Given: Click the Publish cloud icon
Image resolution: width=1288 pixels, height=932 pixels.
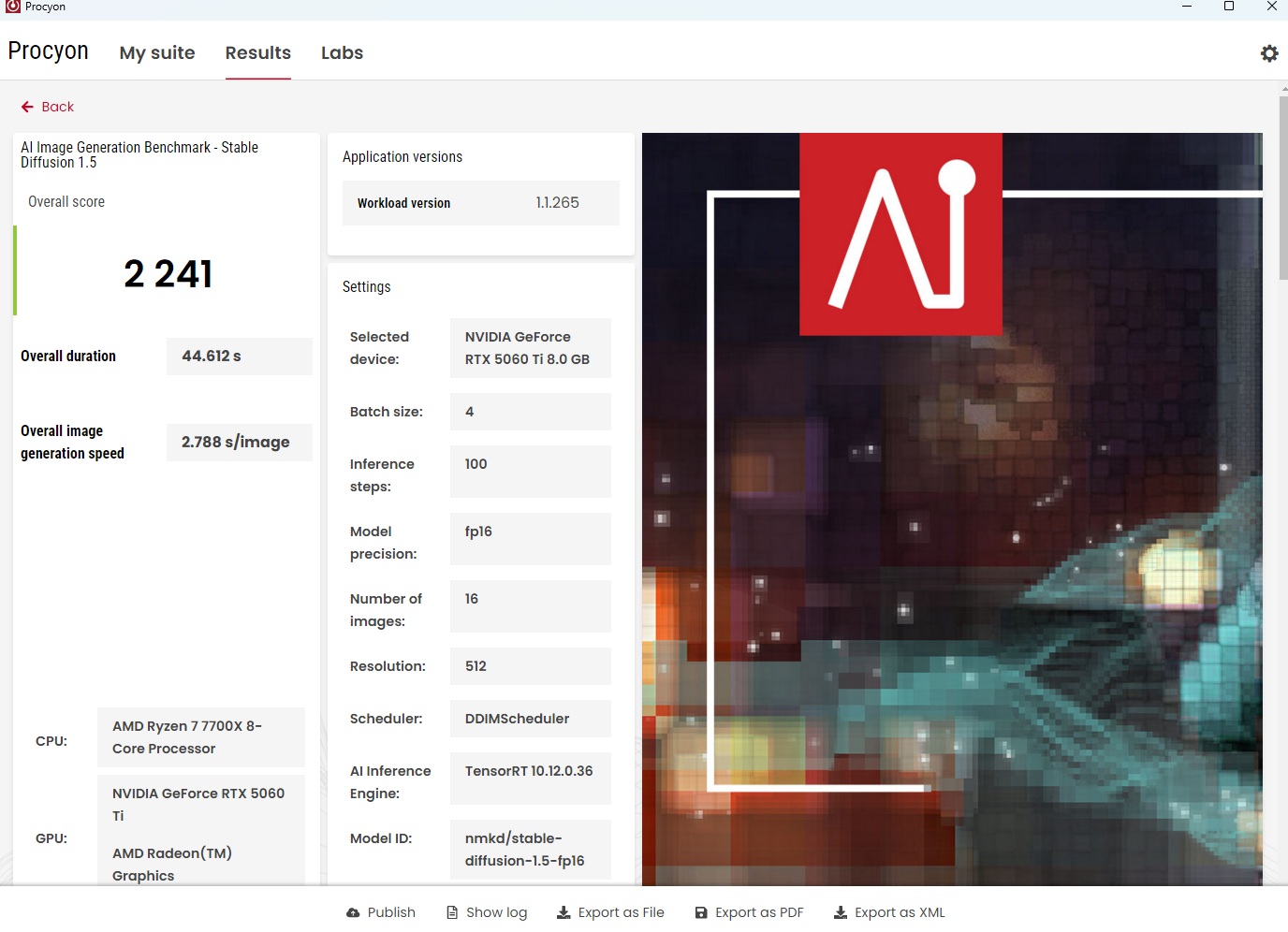Looking at the screenshot, I should (353, 912).
